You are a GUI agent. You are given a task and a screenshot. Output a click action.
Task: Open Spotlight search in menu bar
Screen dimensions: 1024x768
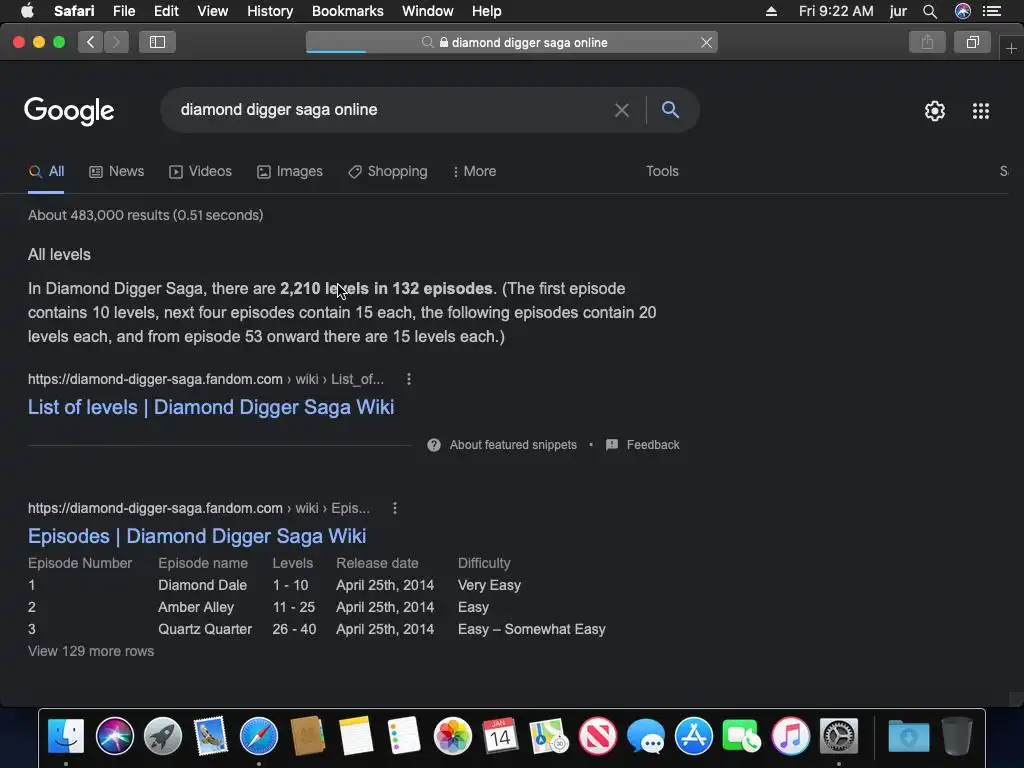coord(930,11)
